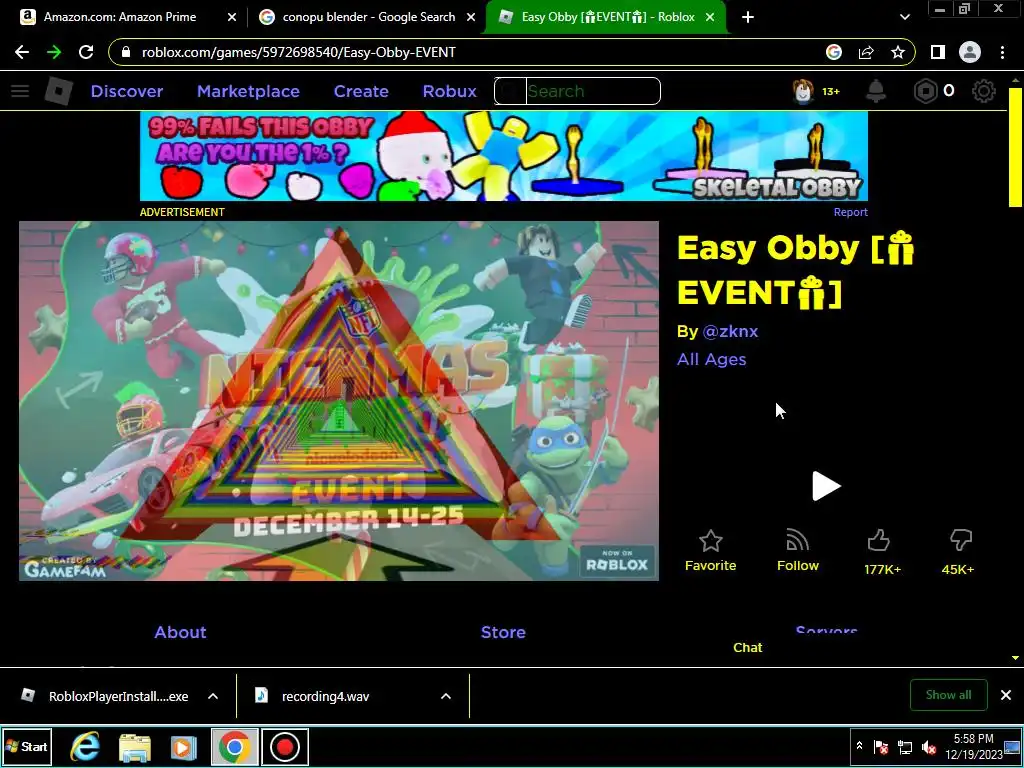Click the Skeletal Obby advertisement banner
Screen dimensions: 1024x768
tap(504, 156)
